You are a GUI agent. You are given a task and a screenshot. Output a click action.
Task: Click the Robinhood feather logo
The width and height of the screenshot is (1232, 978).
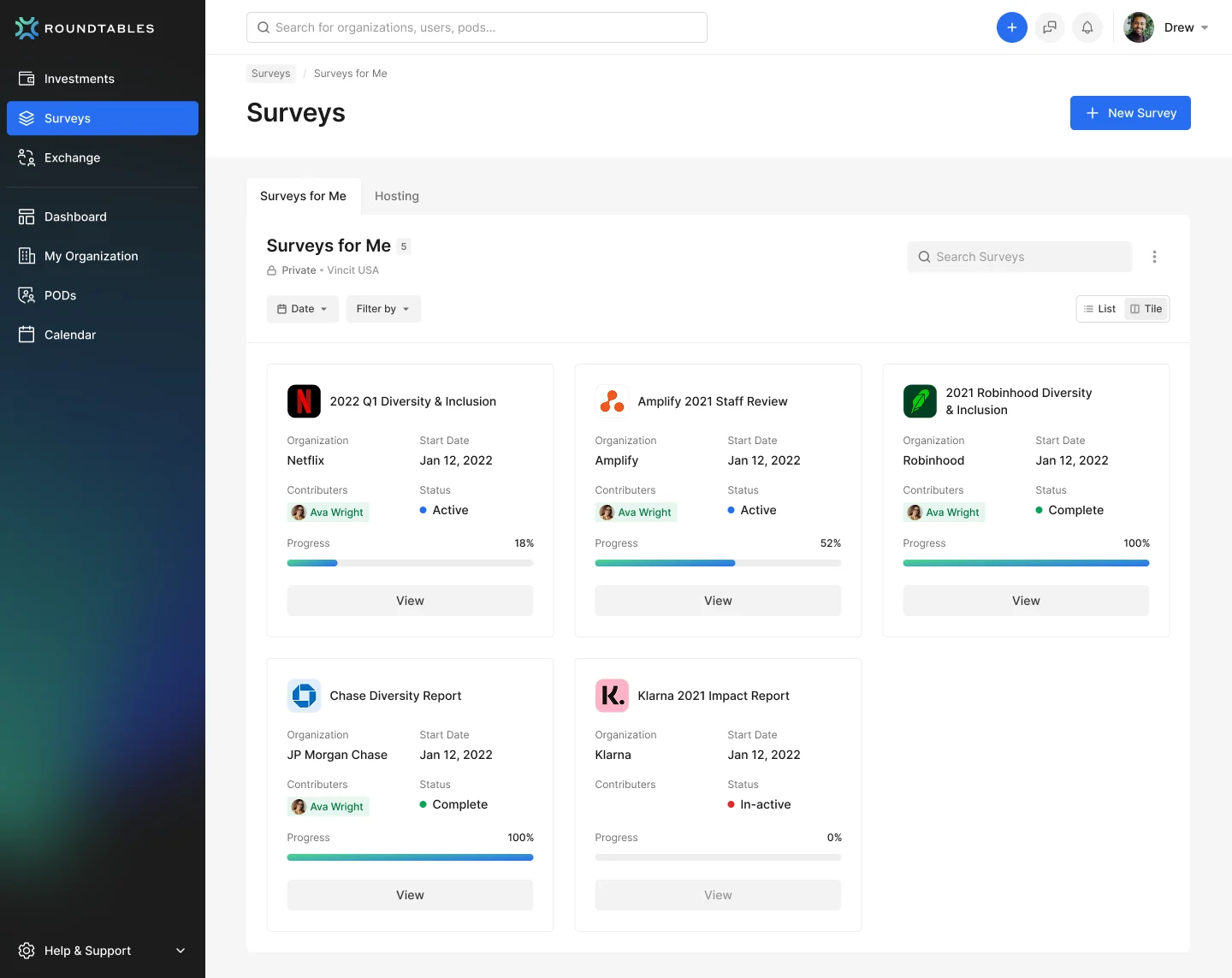[x=920, y=401]
